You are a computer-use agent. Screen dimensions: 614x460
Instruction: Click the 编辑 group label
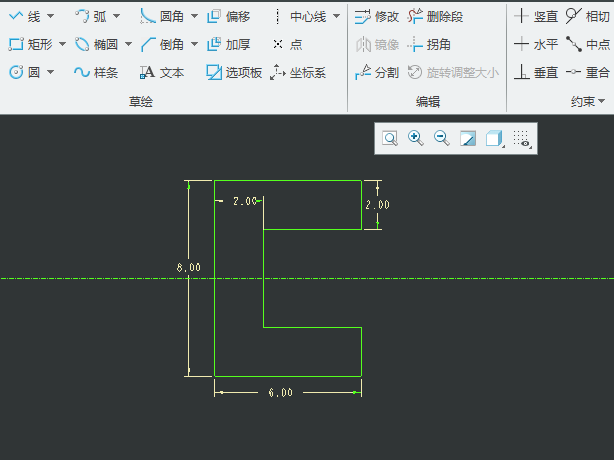(x=428, y=102)
